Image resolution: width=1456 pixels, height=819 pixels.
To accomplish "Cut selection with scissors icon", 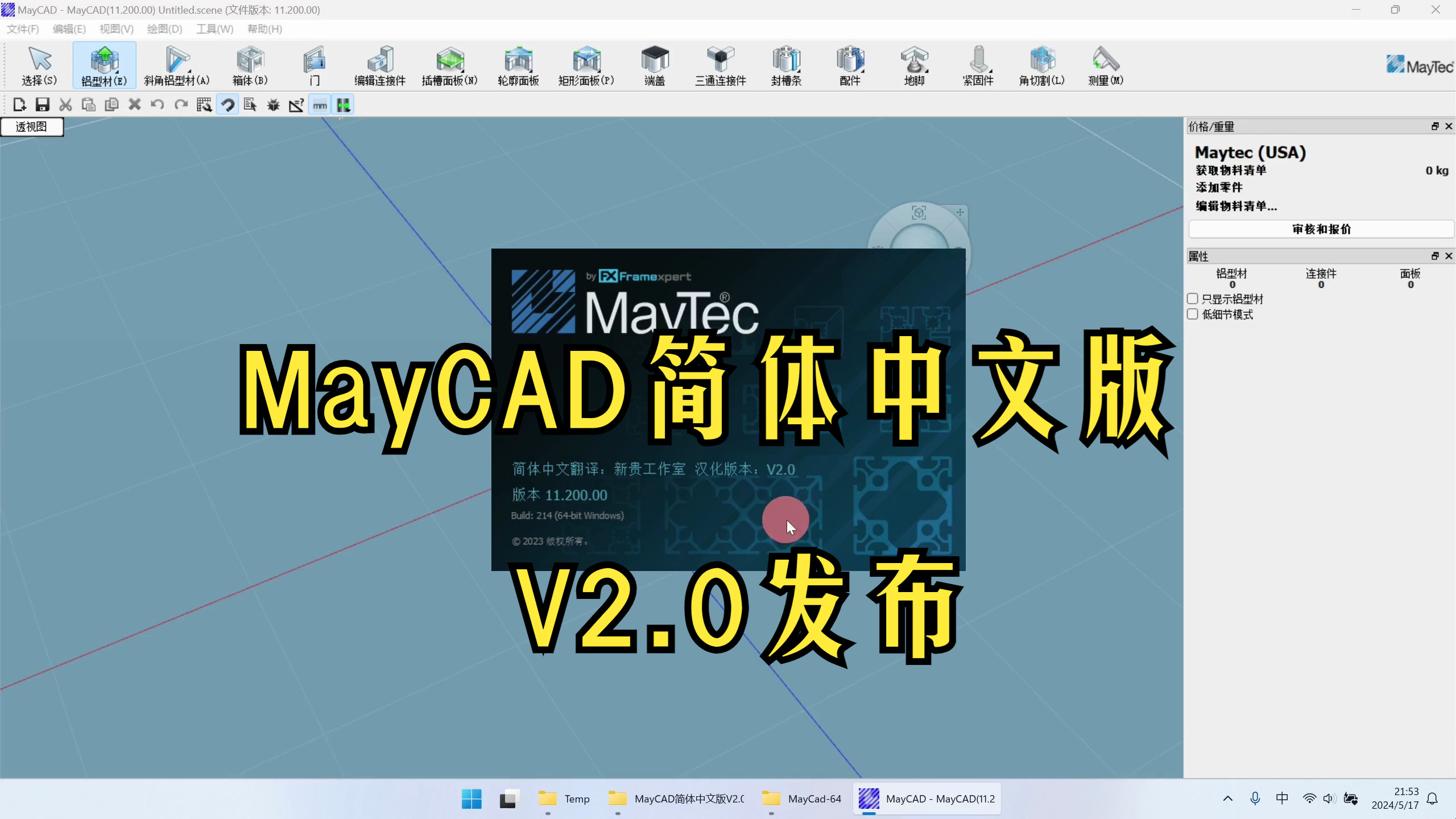I will [x=65, y=105].
